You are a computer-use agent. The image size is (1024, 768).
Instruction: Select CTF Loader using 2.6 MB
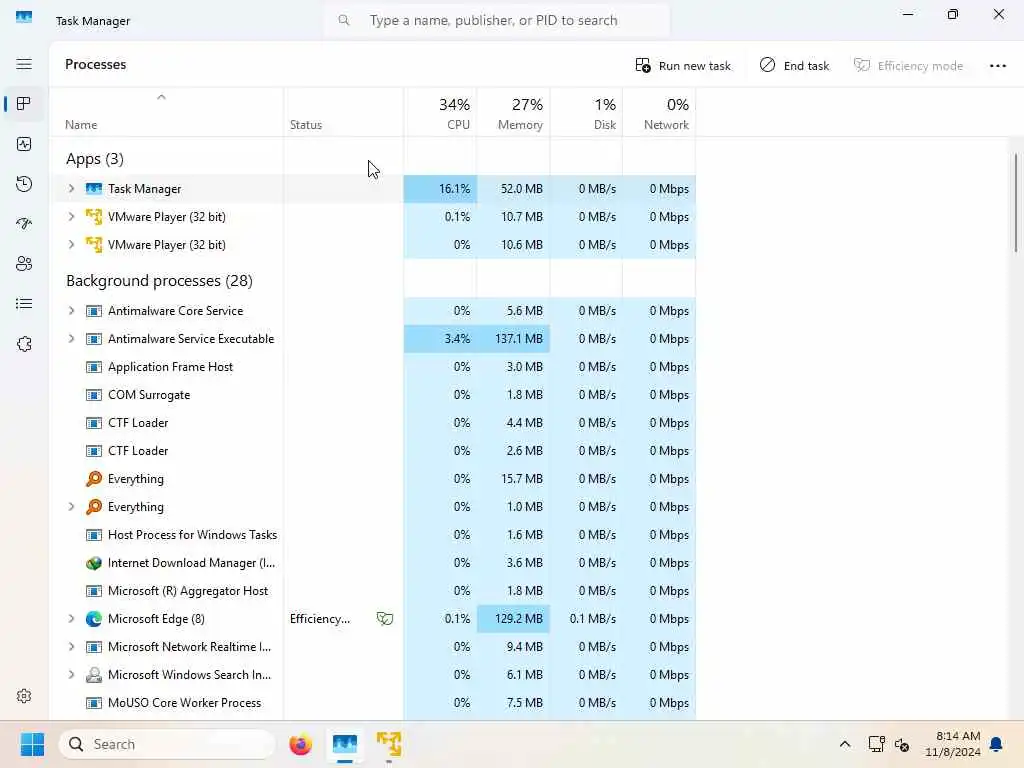[372, 451]
